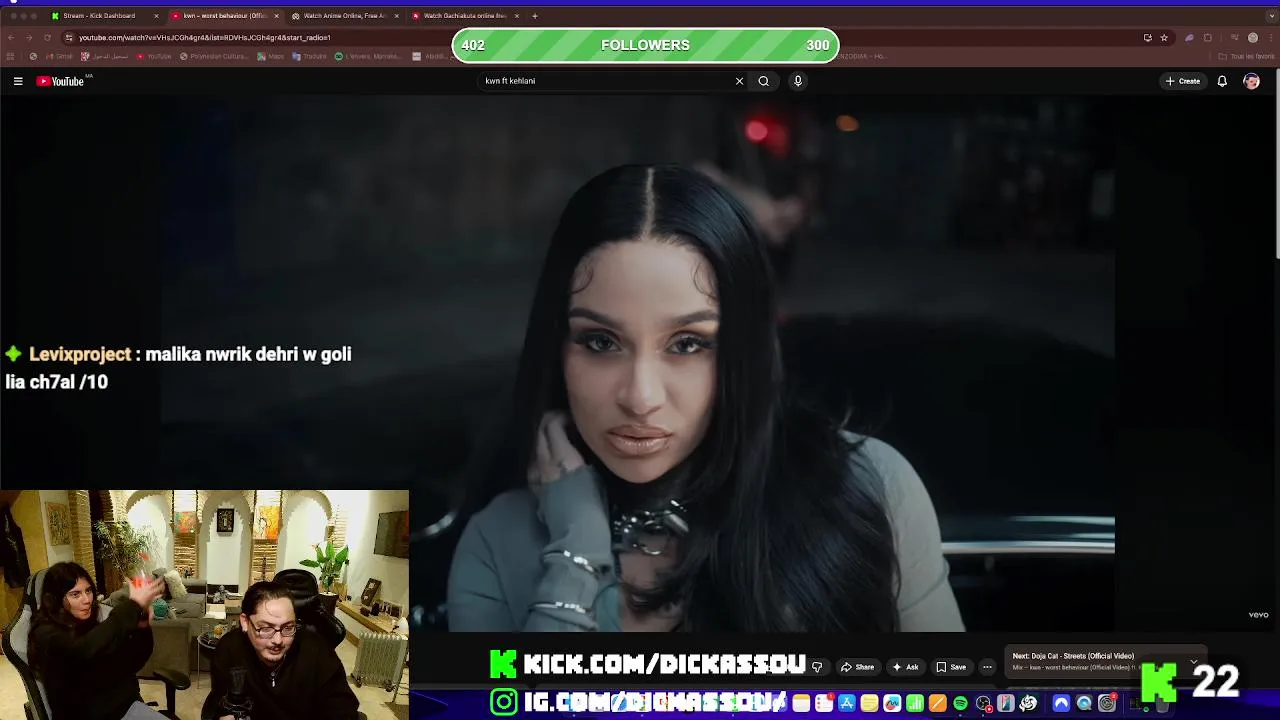The height and width of the screenshot is (720, 1280).
Task: Go back in browser history
Action: (11, 38)
